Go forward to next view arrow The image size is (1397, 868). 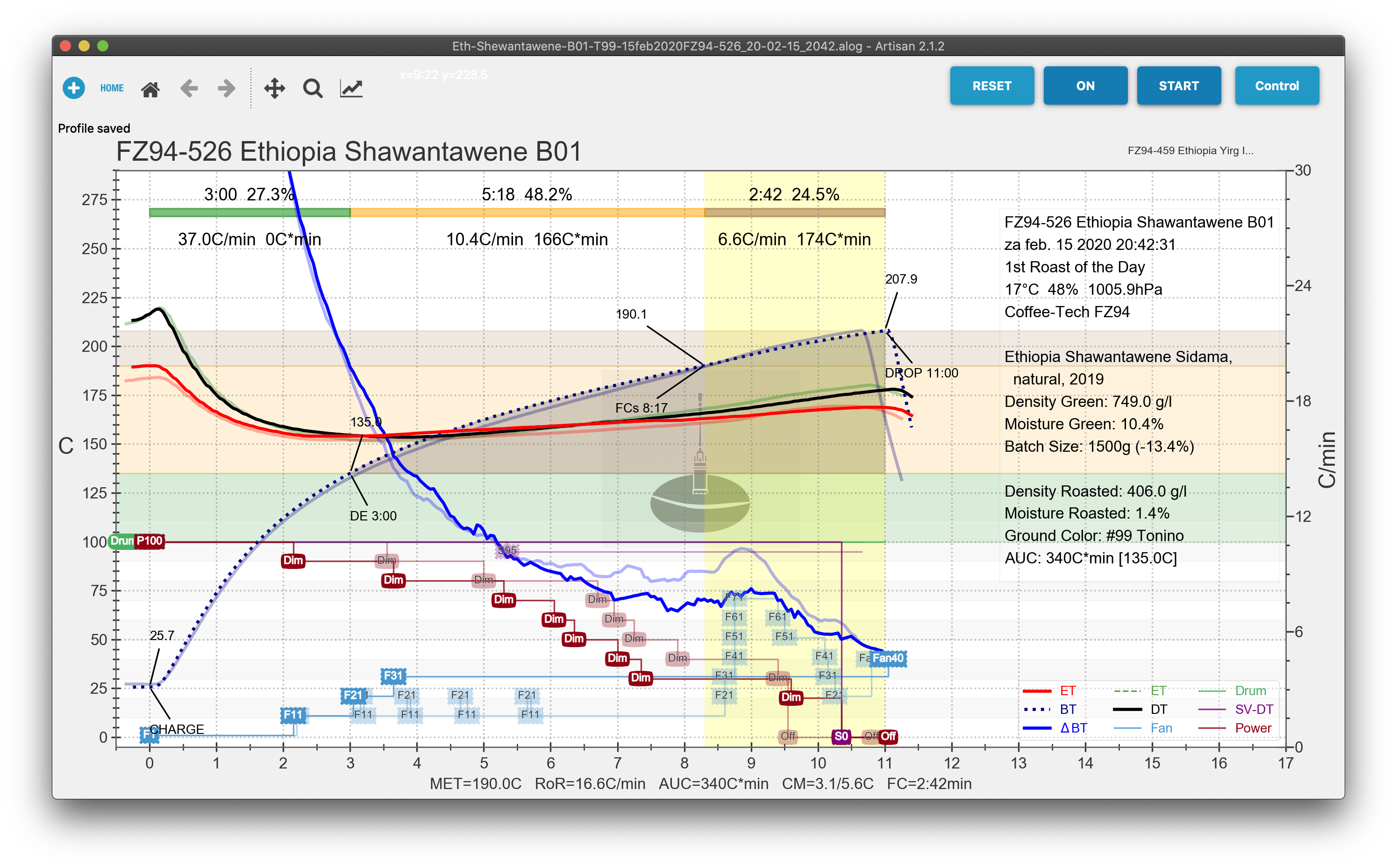coord(227,88)
